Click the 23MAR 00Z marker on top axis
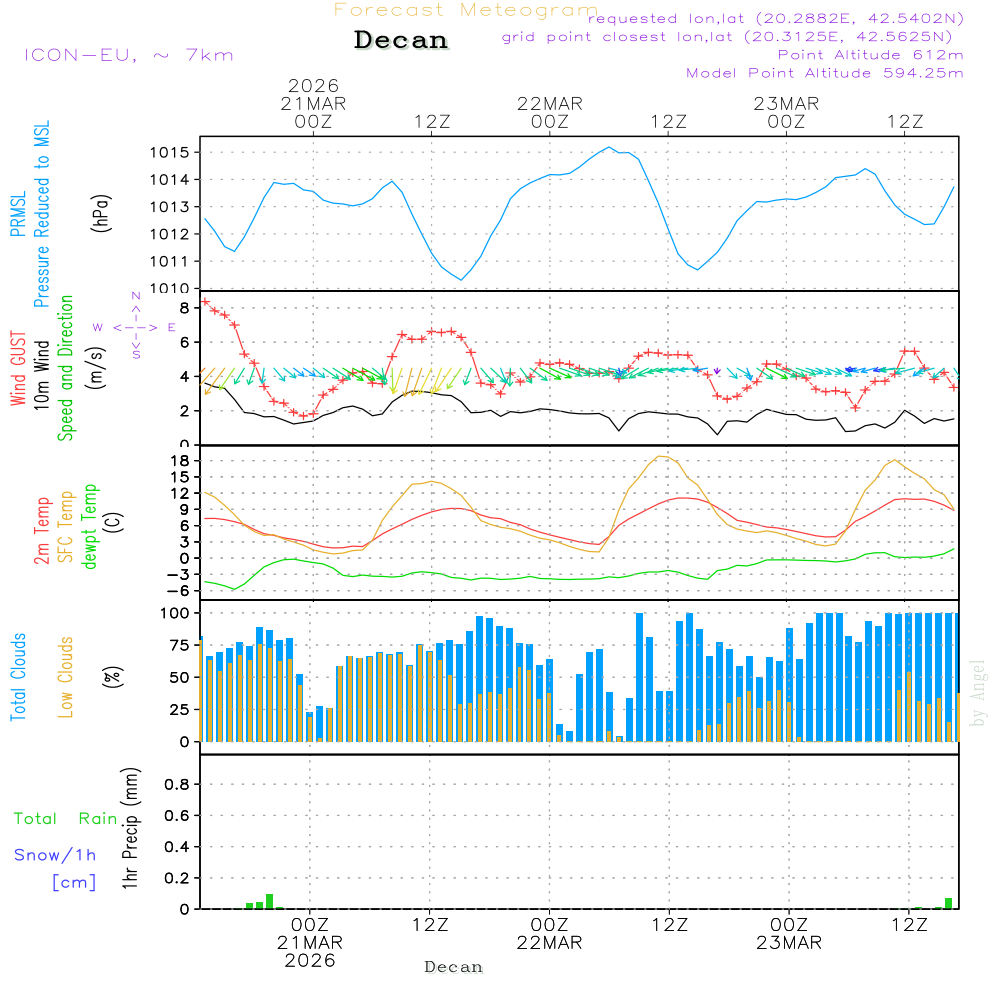Image resolution: width=1000 pixels, height=1000 pixels. (x=786, y=112)
